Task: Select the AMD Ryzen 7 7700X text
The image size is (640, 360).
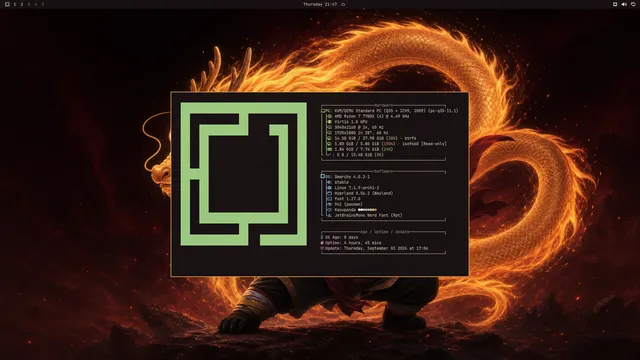Action: click(372, 116)
